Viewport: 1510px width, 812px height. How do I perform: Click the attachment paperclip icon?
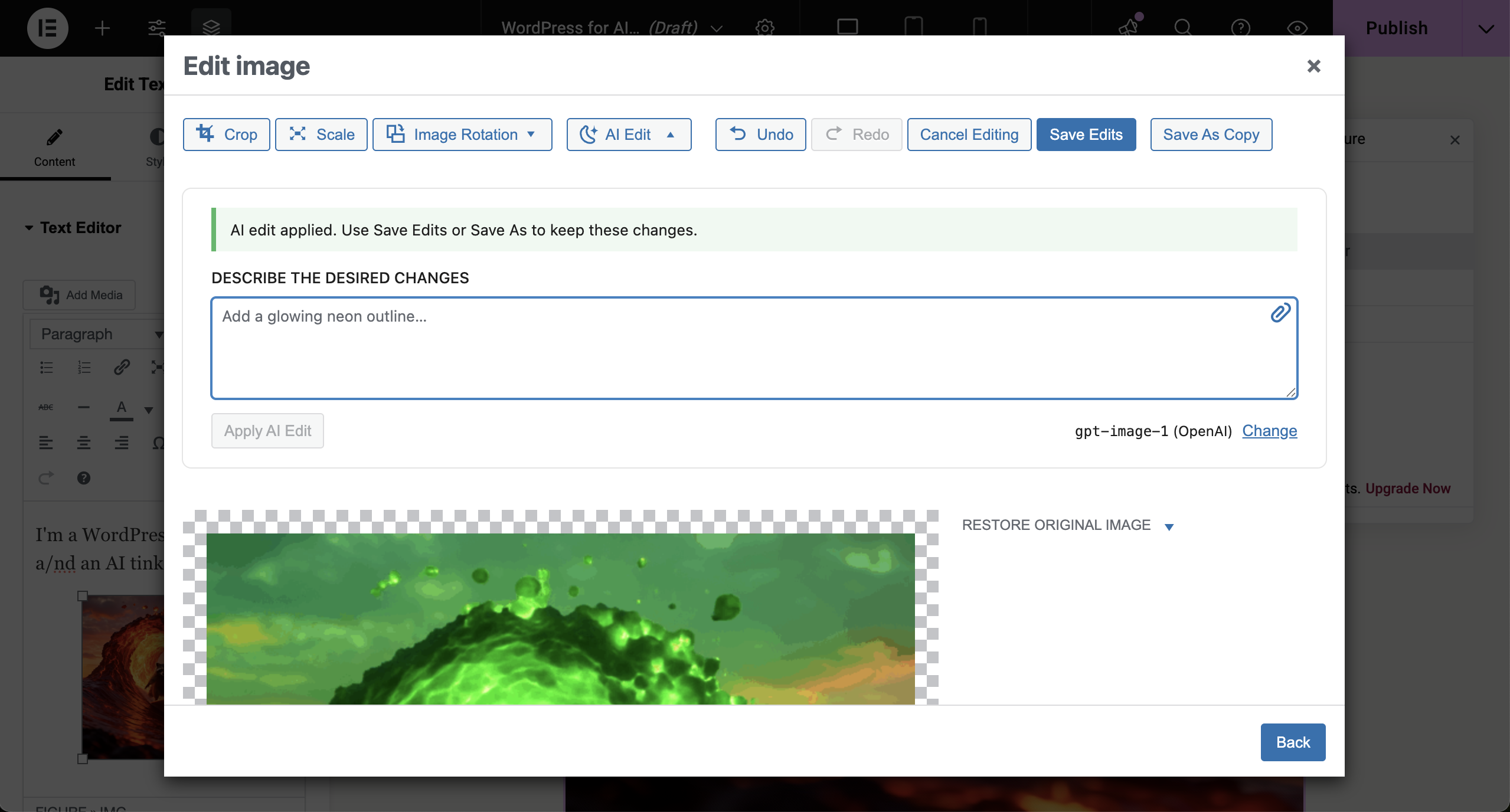[1280, 313]
